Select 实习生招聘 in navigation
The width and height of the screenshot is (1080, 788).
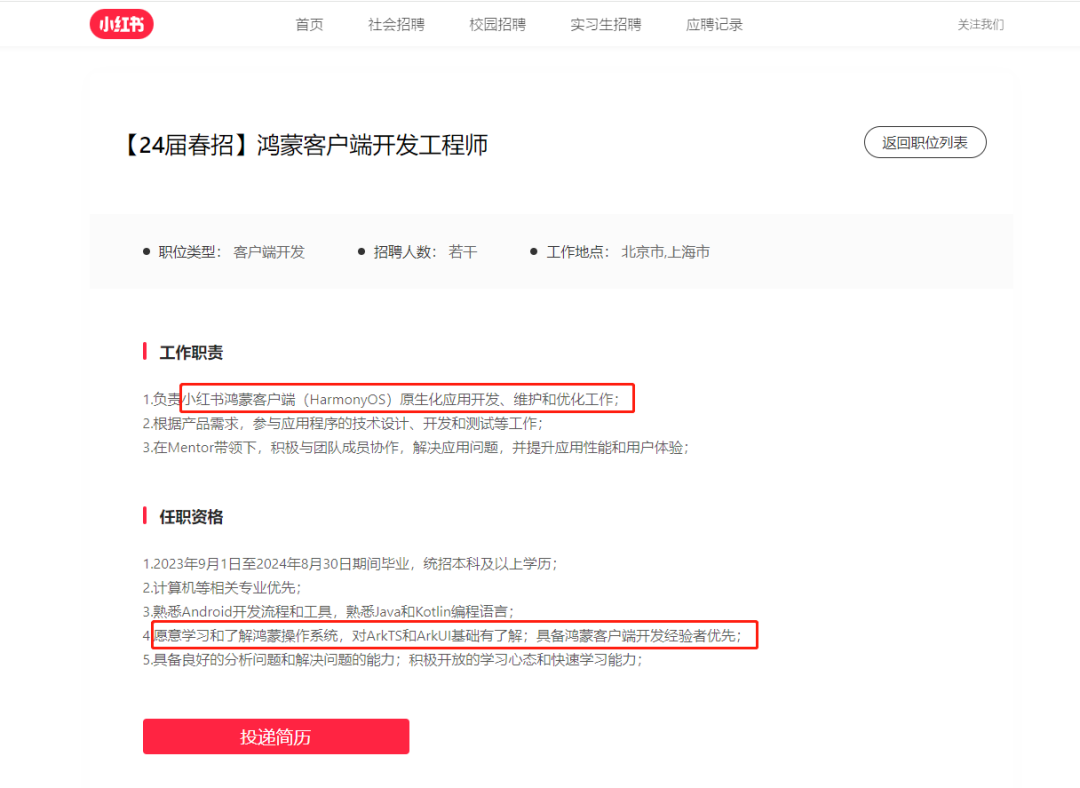pos(605,25)
